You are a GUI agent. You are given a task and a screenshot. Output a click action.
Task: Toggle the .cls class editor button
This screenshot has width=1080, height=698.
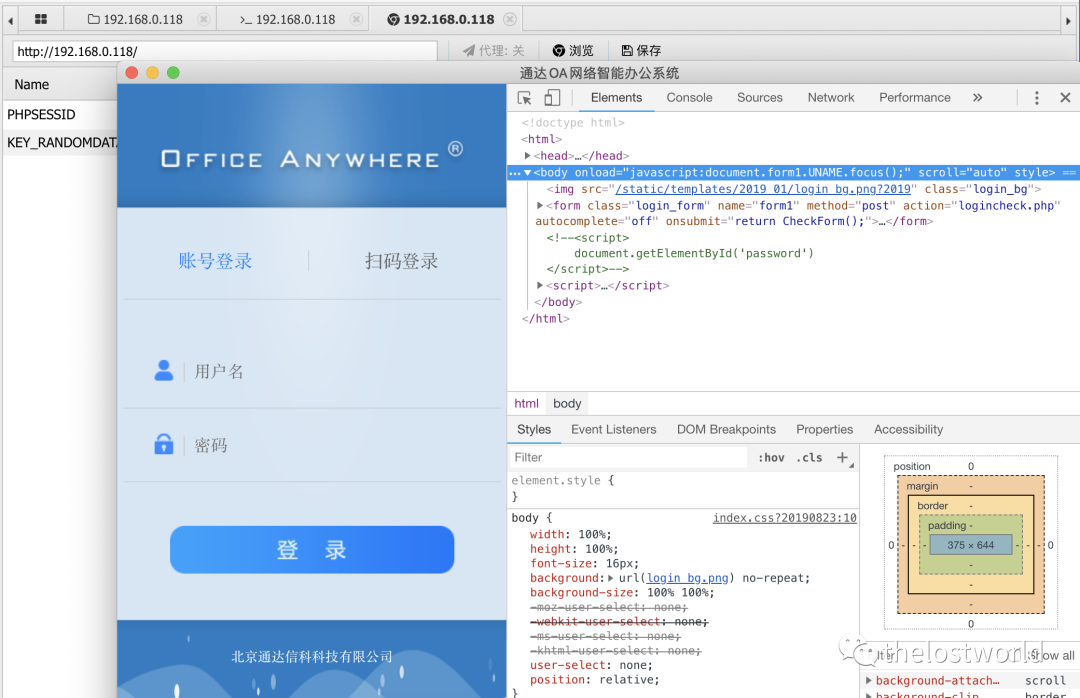809,458
